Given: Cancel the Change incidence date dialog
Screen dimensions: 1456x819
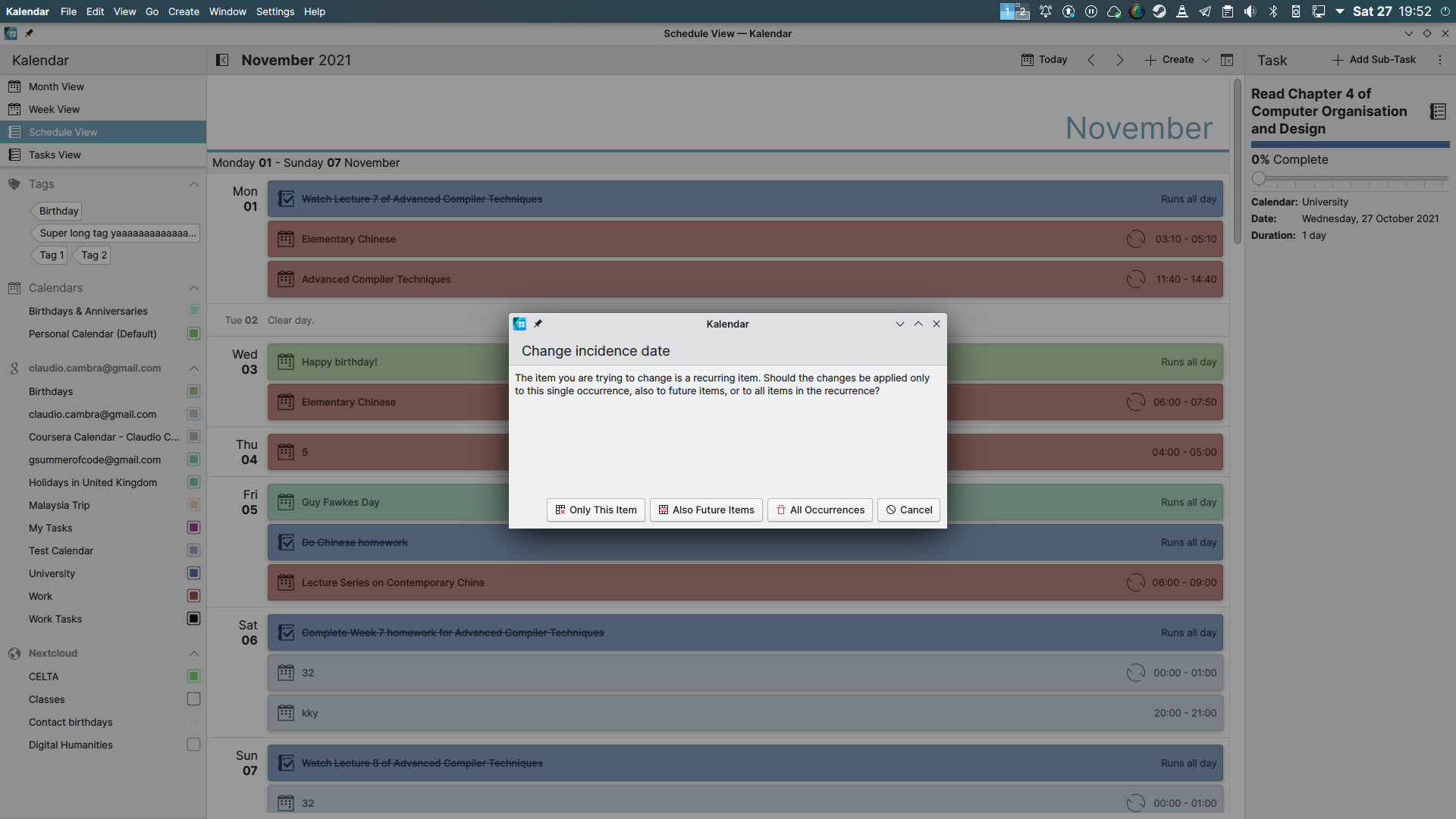Looking at the screenshot, I should pyautogui.click(x=908, y=510).
